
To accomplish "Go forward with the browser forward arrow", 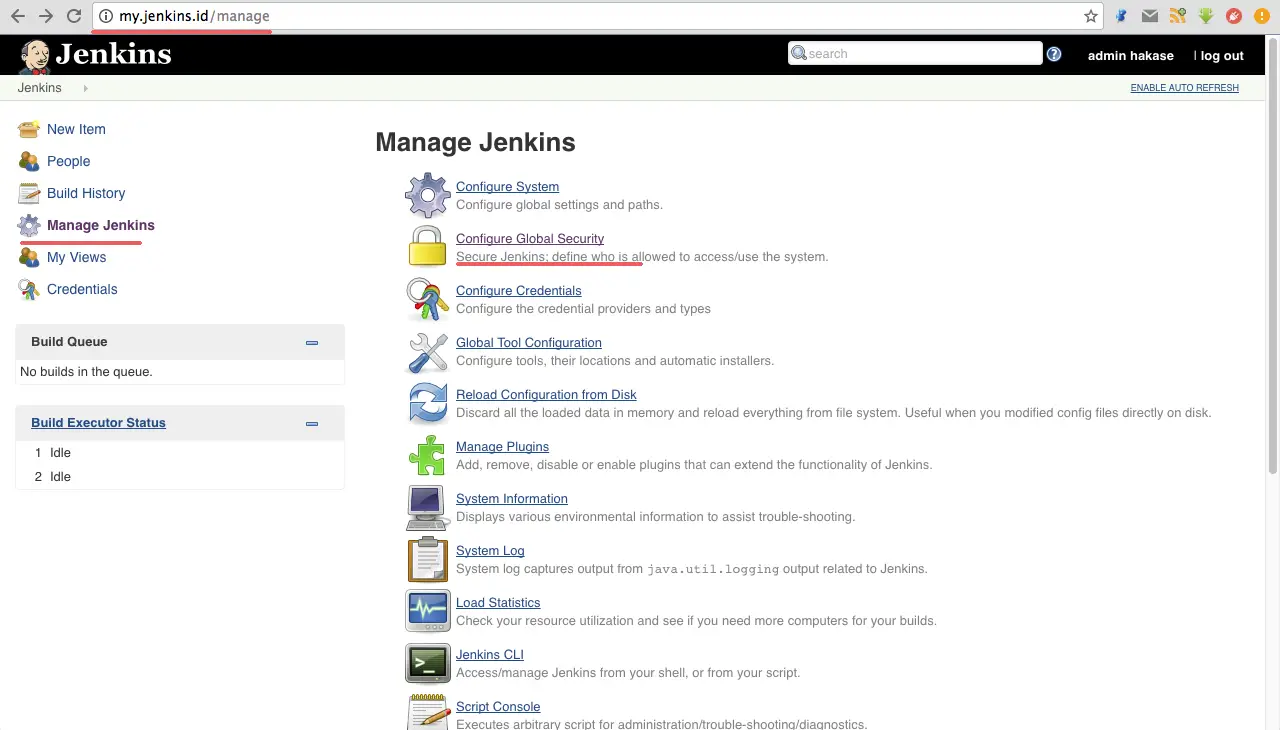I will click(45, 16).
